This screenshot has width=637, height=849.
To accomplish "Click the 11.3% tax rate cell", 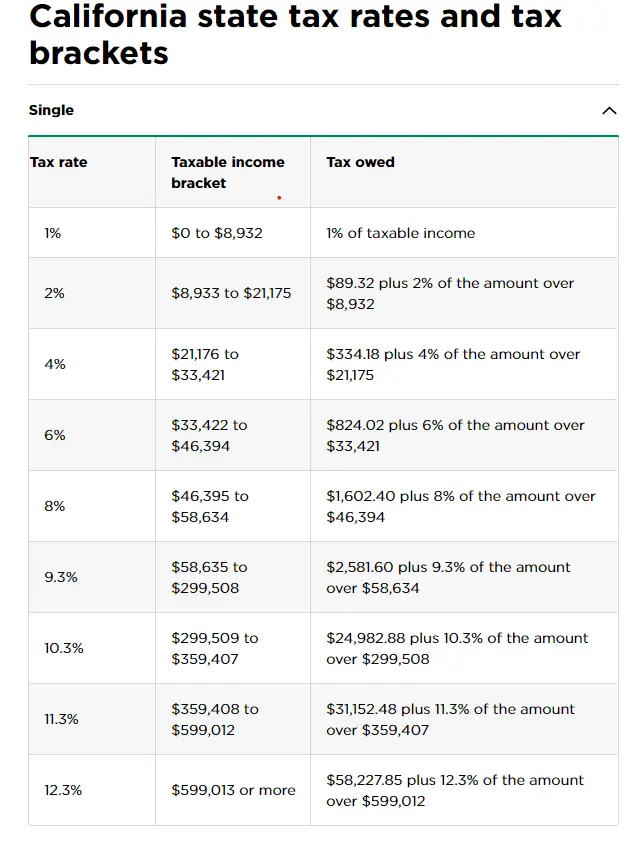I will (61, 719).
